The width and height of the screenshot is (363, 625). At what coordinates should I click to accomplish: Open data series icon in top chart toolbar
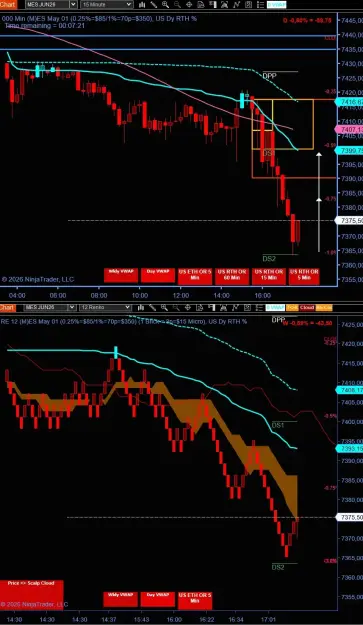point(224,5)
